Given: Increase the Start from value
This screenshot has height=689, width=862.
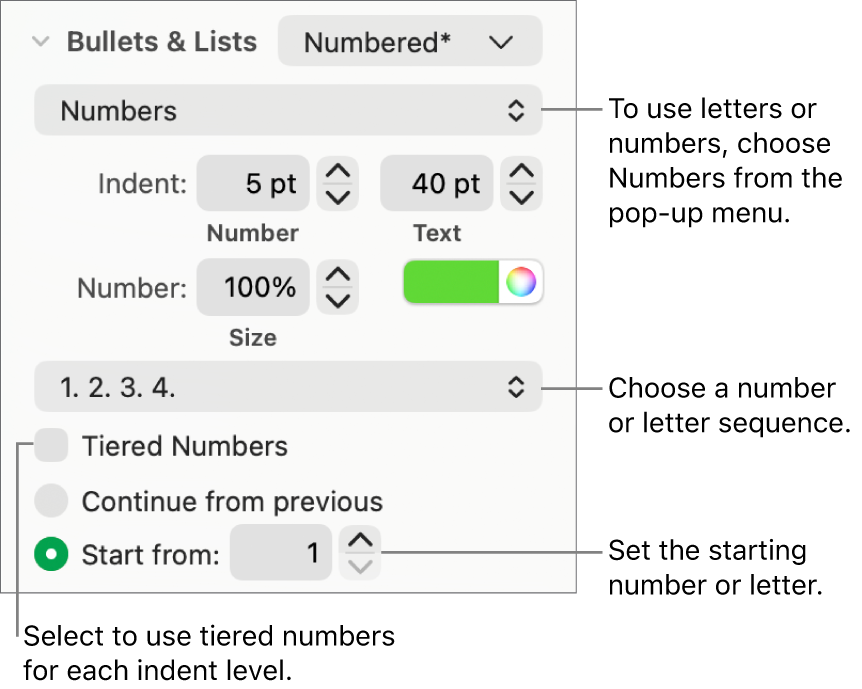Looking at the screenshot, I should click(360, 543).
